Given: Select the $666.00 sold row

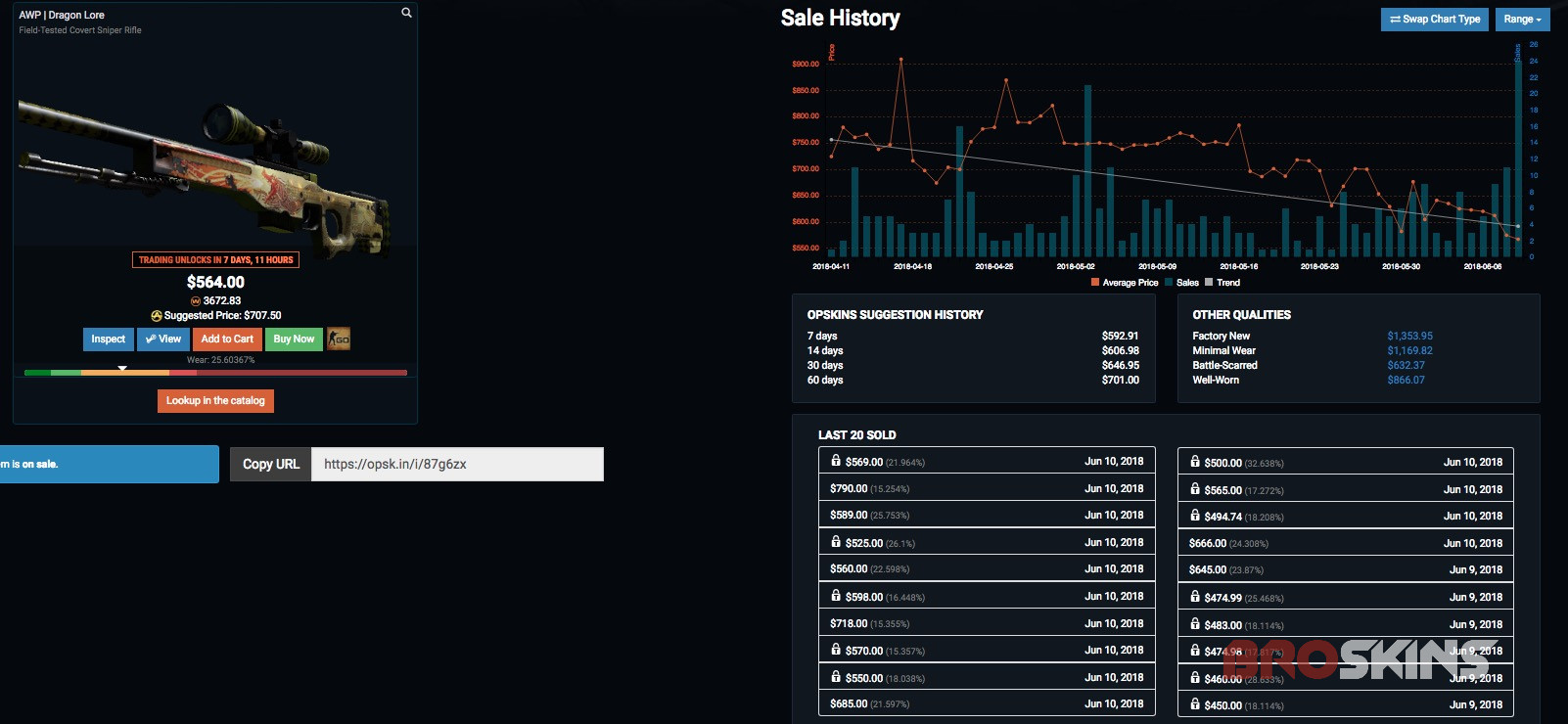Looking at the screenshot, I should click(1346, 543).
